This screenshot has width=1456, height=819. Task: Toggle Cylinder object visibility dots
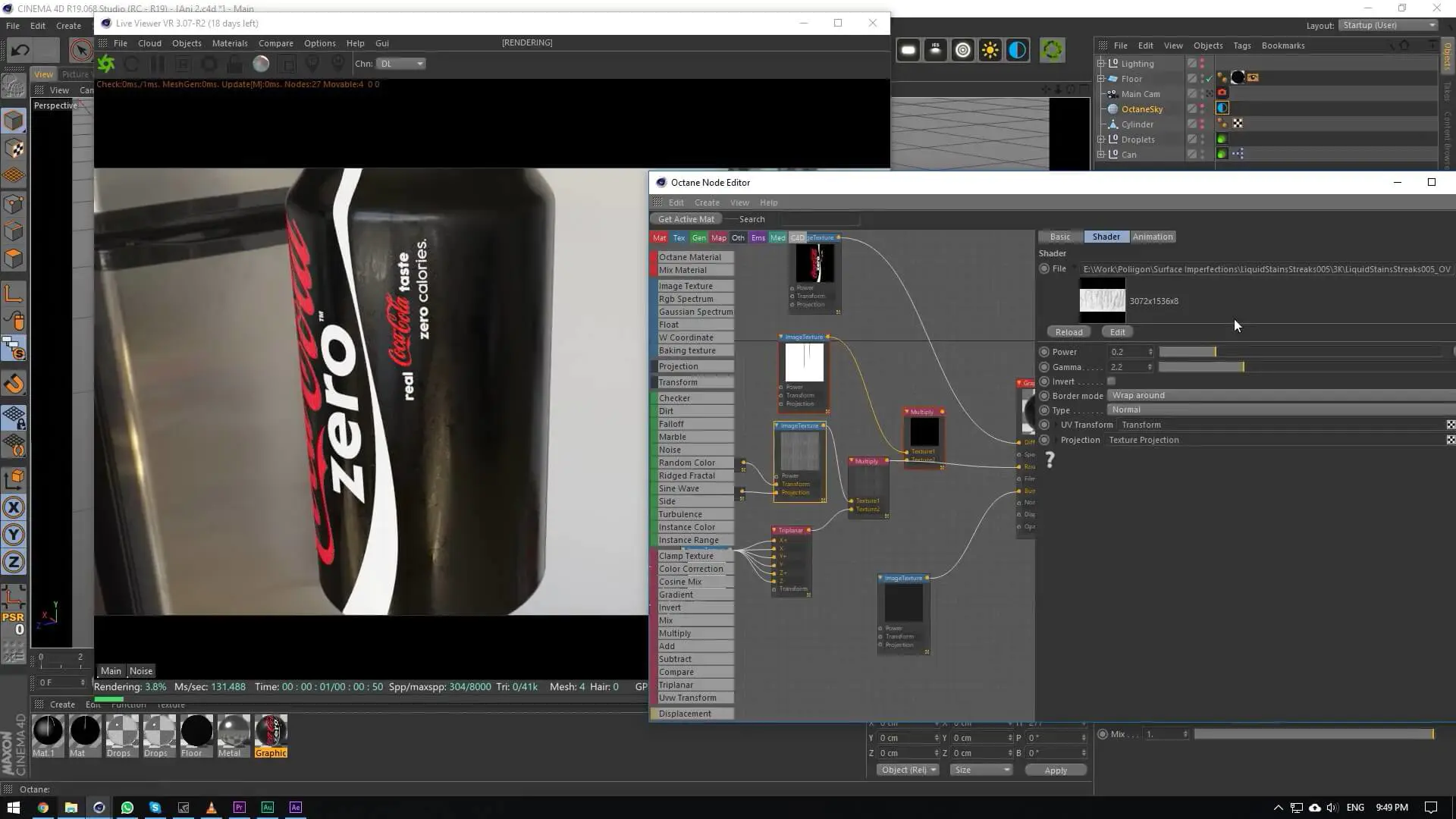pyautogui.click(x=1202, y=124)
